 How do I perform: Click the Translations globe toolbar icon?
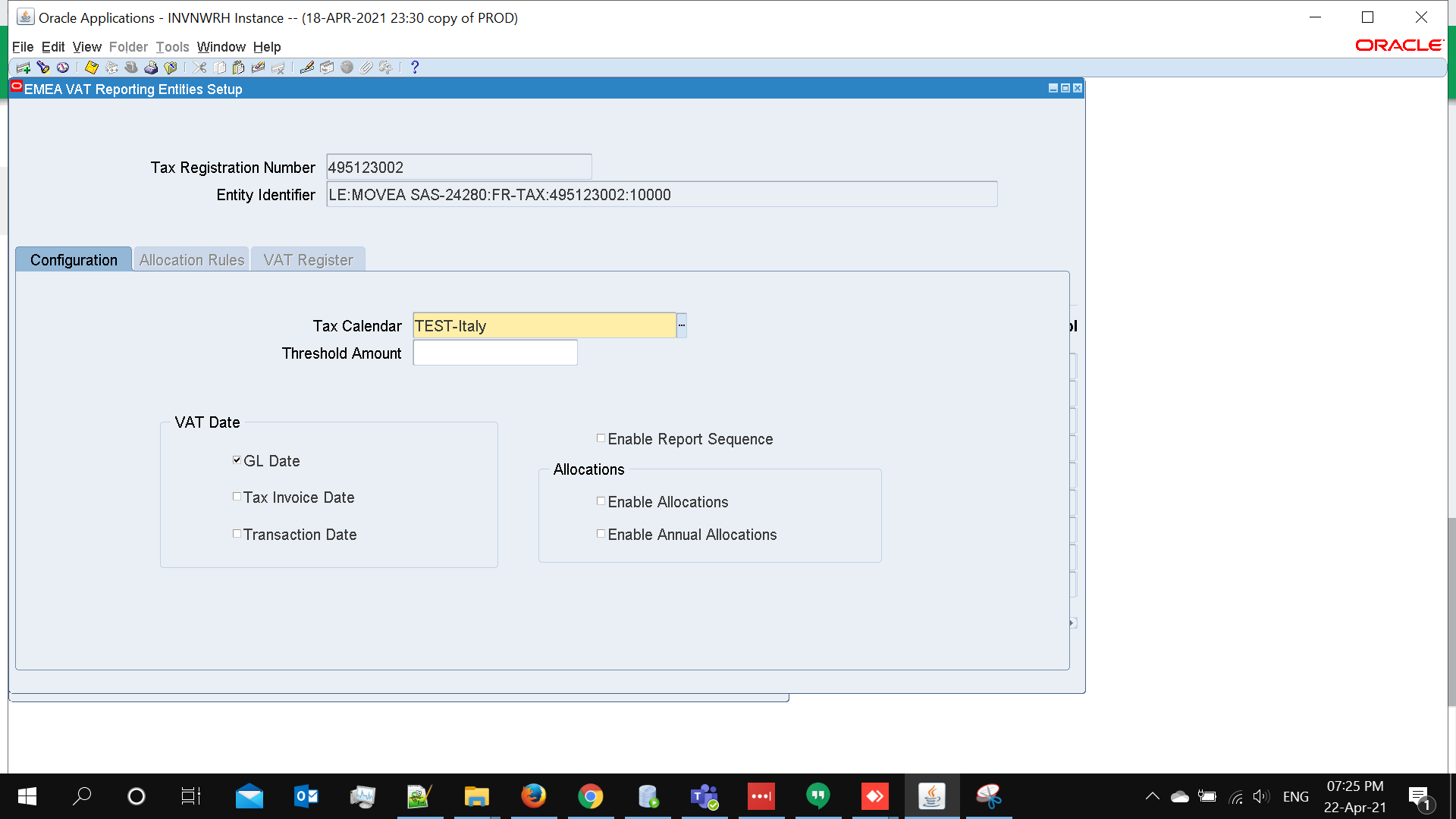347,67
